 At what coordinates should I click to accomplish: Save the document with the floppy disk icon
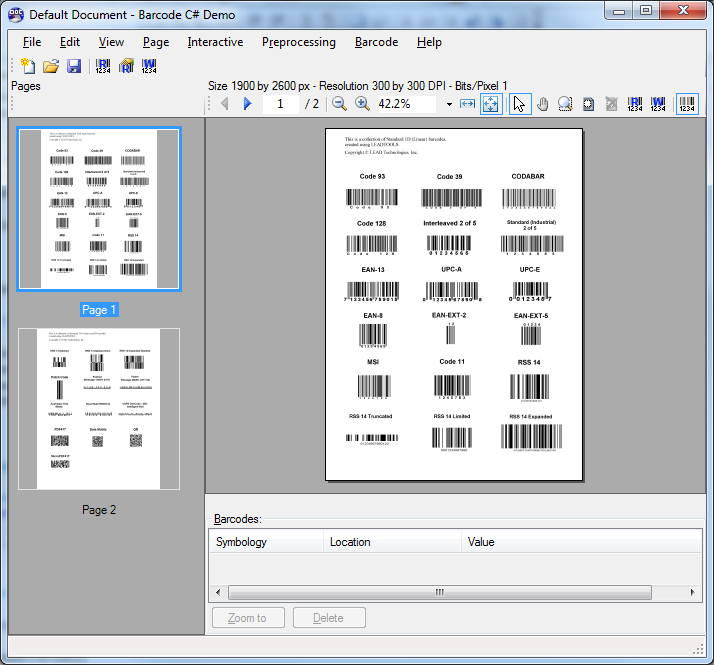point(74,66)
